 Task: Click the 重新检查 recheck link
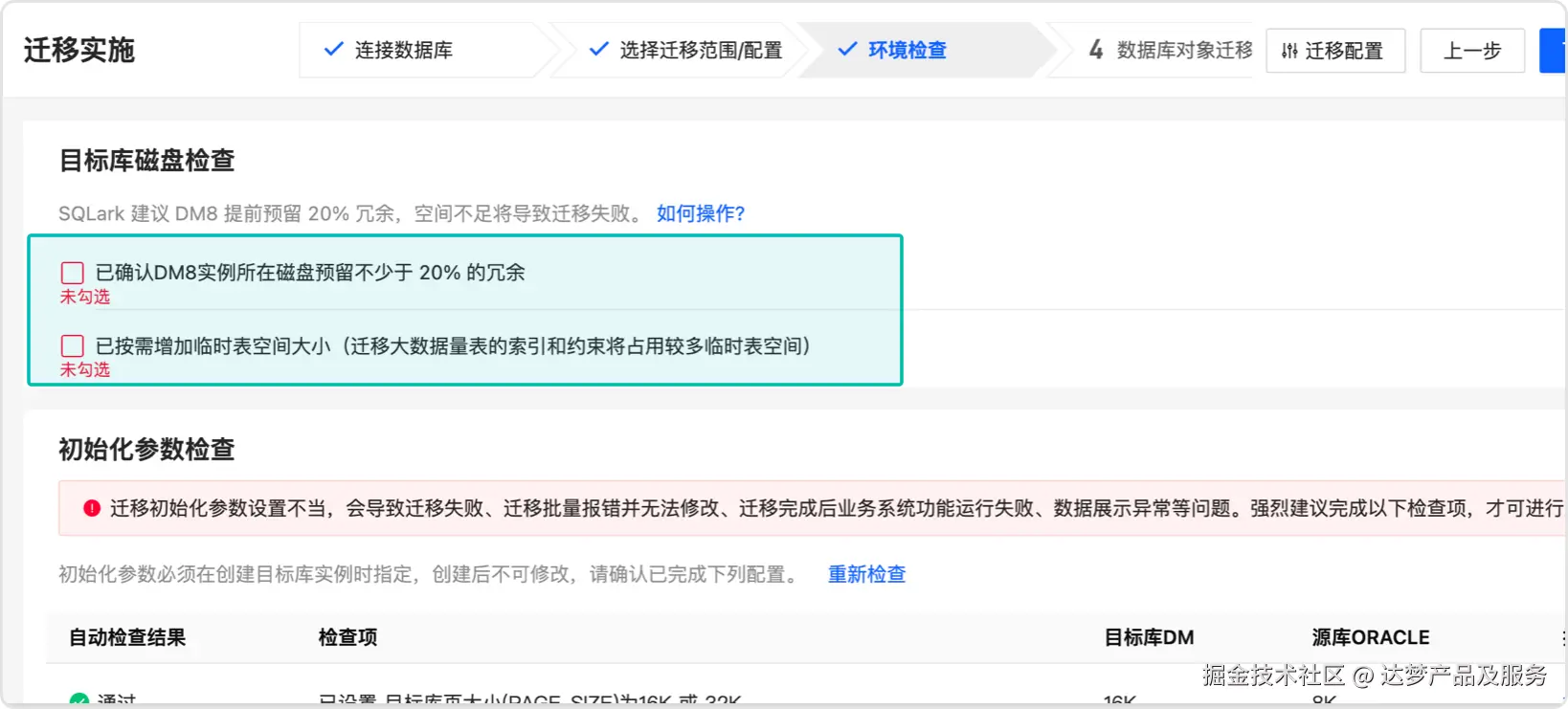[866, 574]
